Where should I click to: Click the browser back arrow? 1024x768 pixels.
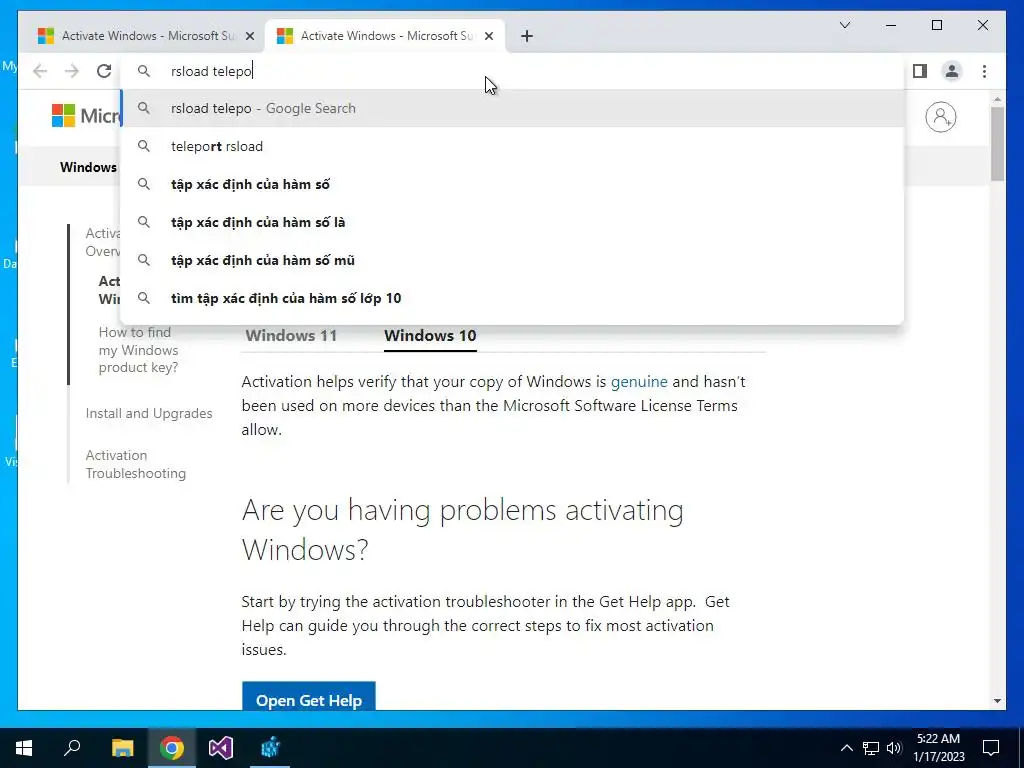coord(40,71)
